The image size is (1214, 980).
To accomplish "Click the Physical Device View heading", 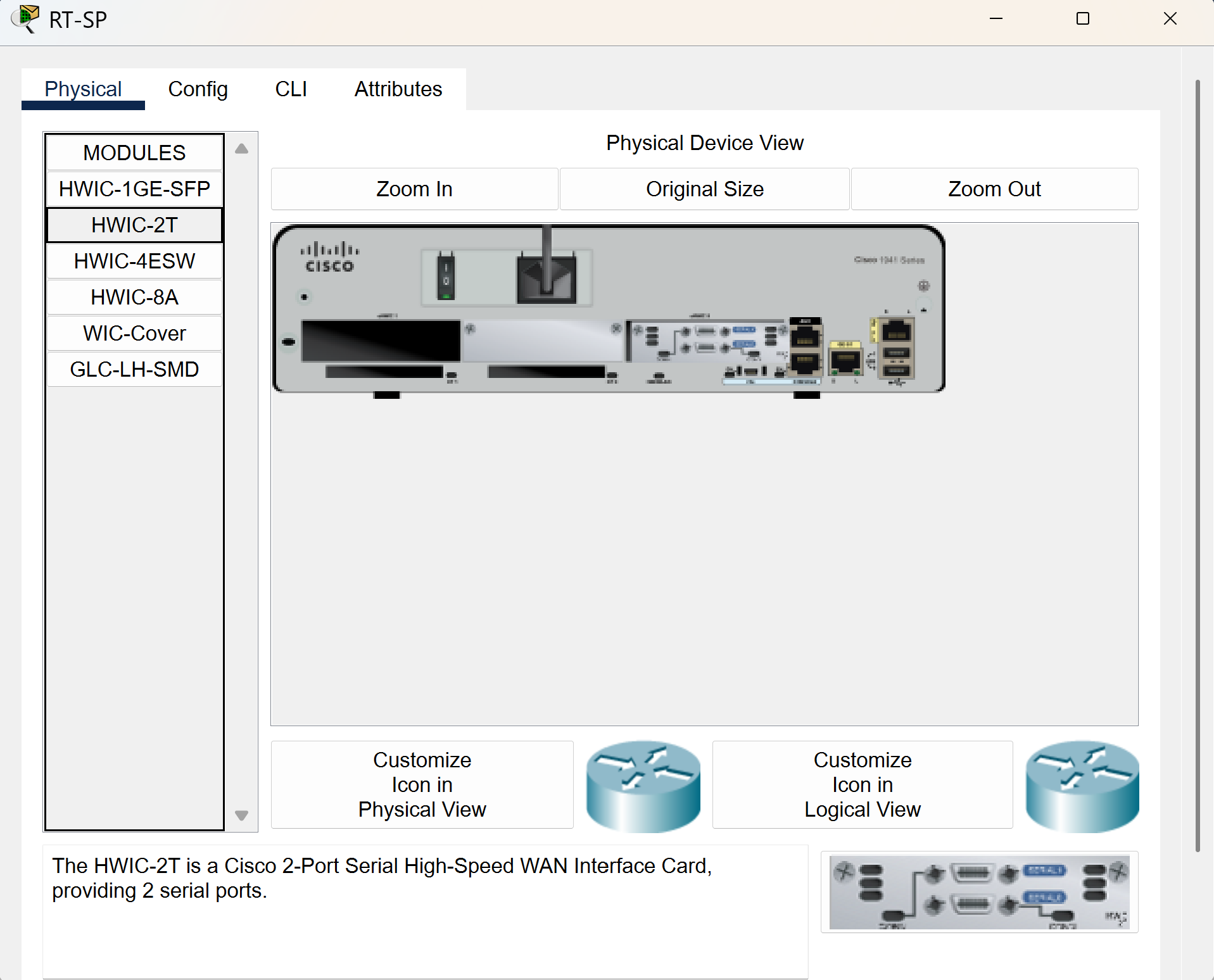I will (x=704, y=143).
